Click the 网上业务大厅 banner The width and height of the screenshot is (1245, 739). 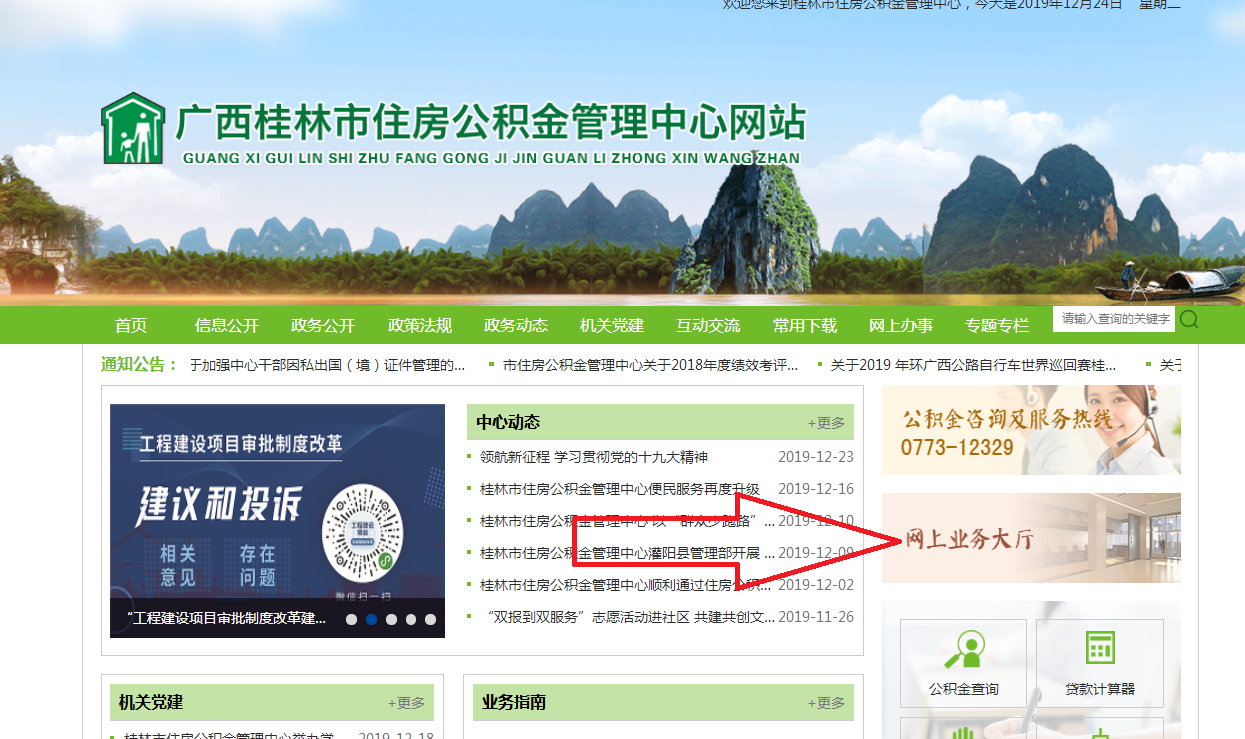[x=1030, y=539]
